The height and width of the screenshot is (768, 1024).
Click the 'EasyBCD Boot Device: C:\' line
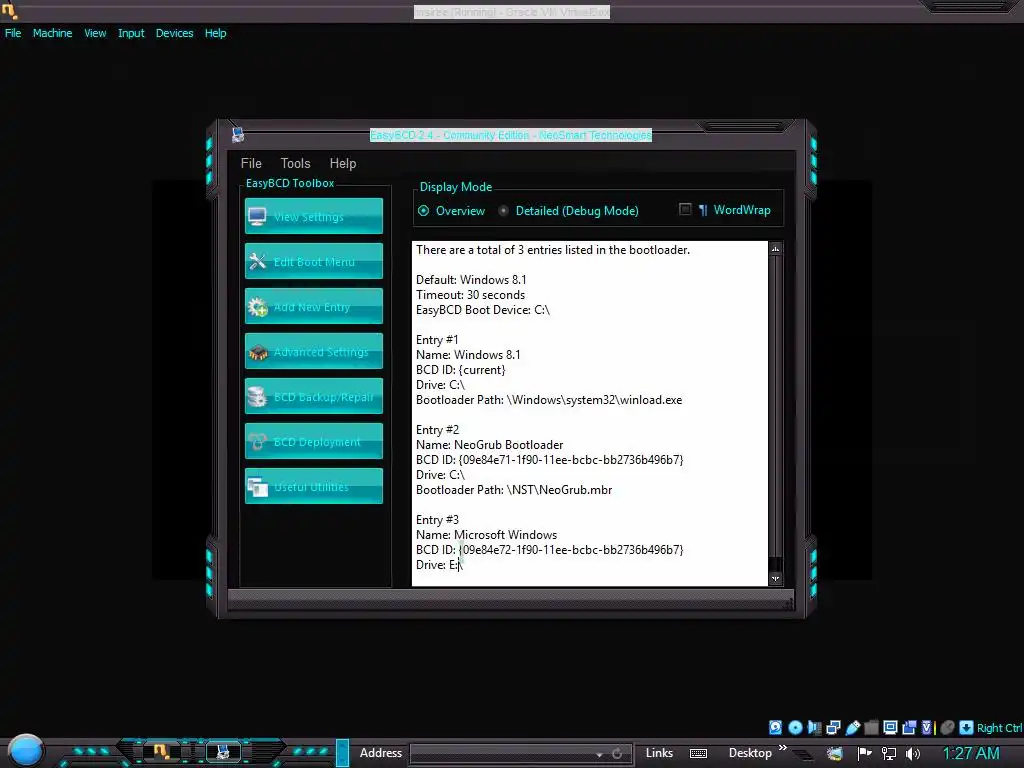tap(483, 310)
